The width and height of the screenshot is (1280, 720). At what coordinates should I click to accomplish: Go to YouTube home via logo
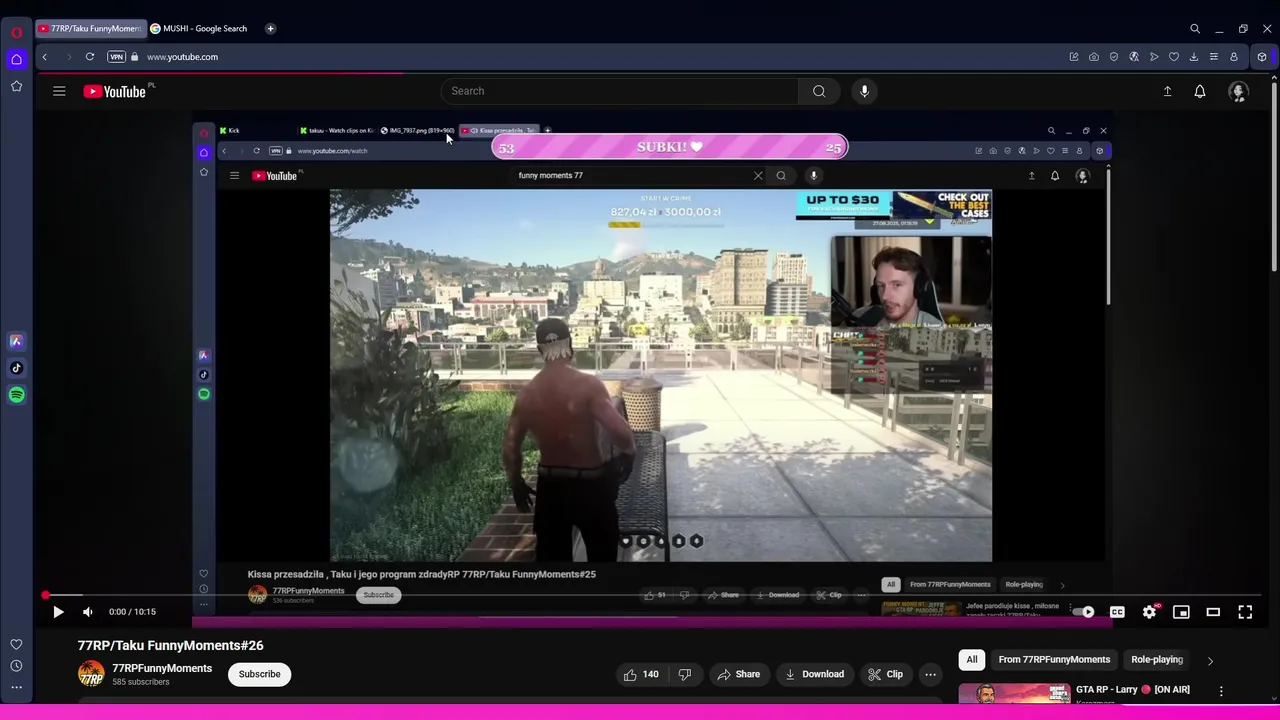[115, 91]
